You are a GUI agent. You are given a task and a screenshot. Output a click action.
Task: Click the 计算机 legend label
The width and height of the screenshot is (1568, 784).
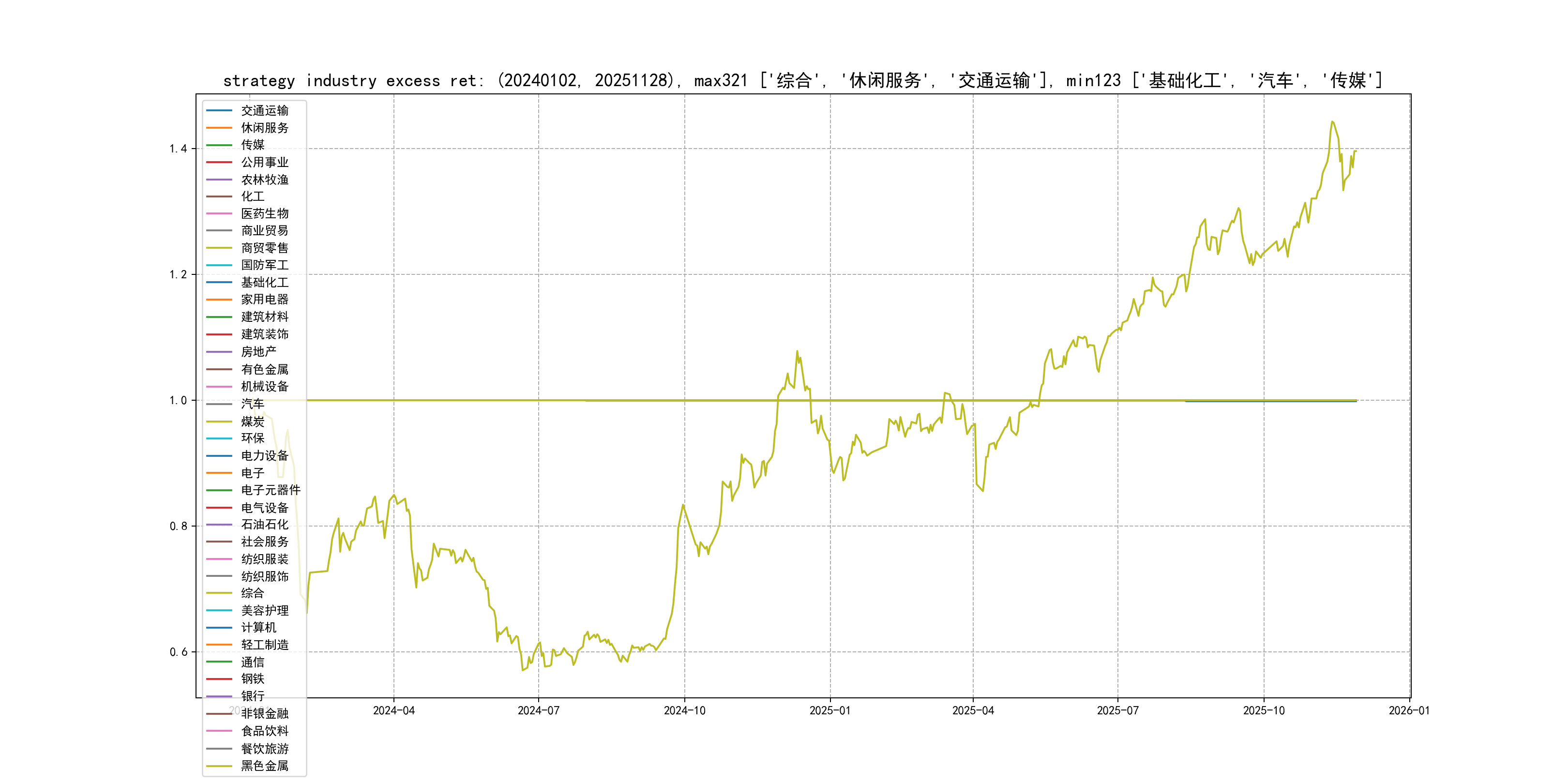click(x=258, y=628)
